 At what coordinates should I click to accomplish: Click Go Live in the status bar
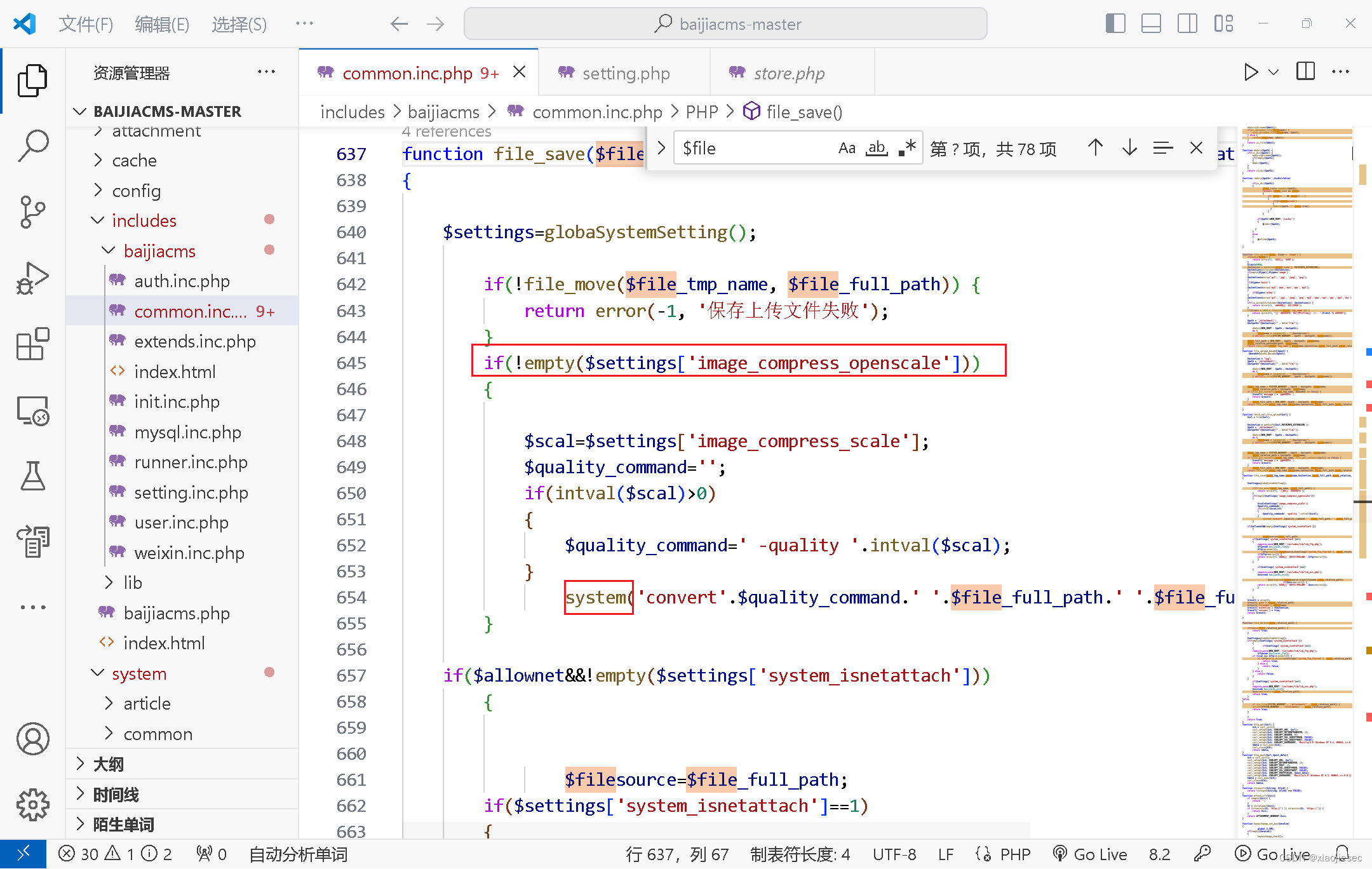tap(1089, 854)
